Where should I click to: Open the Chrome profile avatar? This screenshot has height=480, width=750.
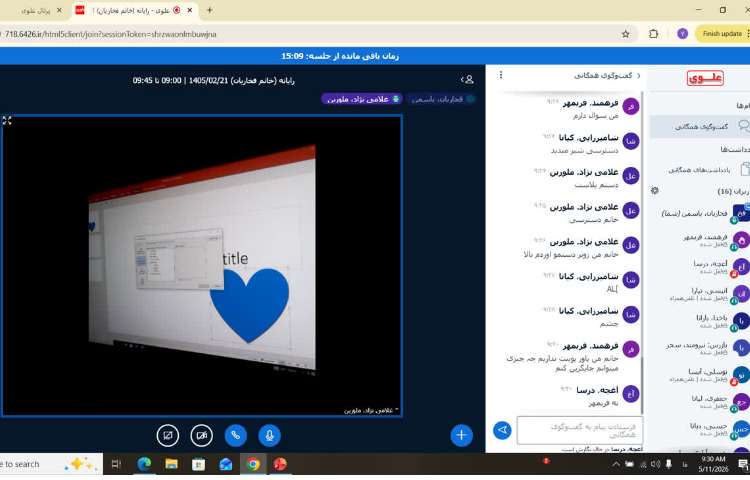(x=682, y=33)
